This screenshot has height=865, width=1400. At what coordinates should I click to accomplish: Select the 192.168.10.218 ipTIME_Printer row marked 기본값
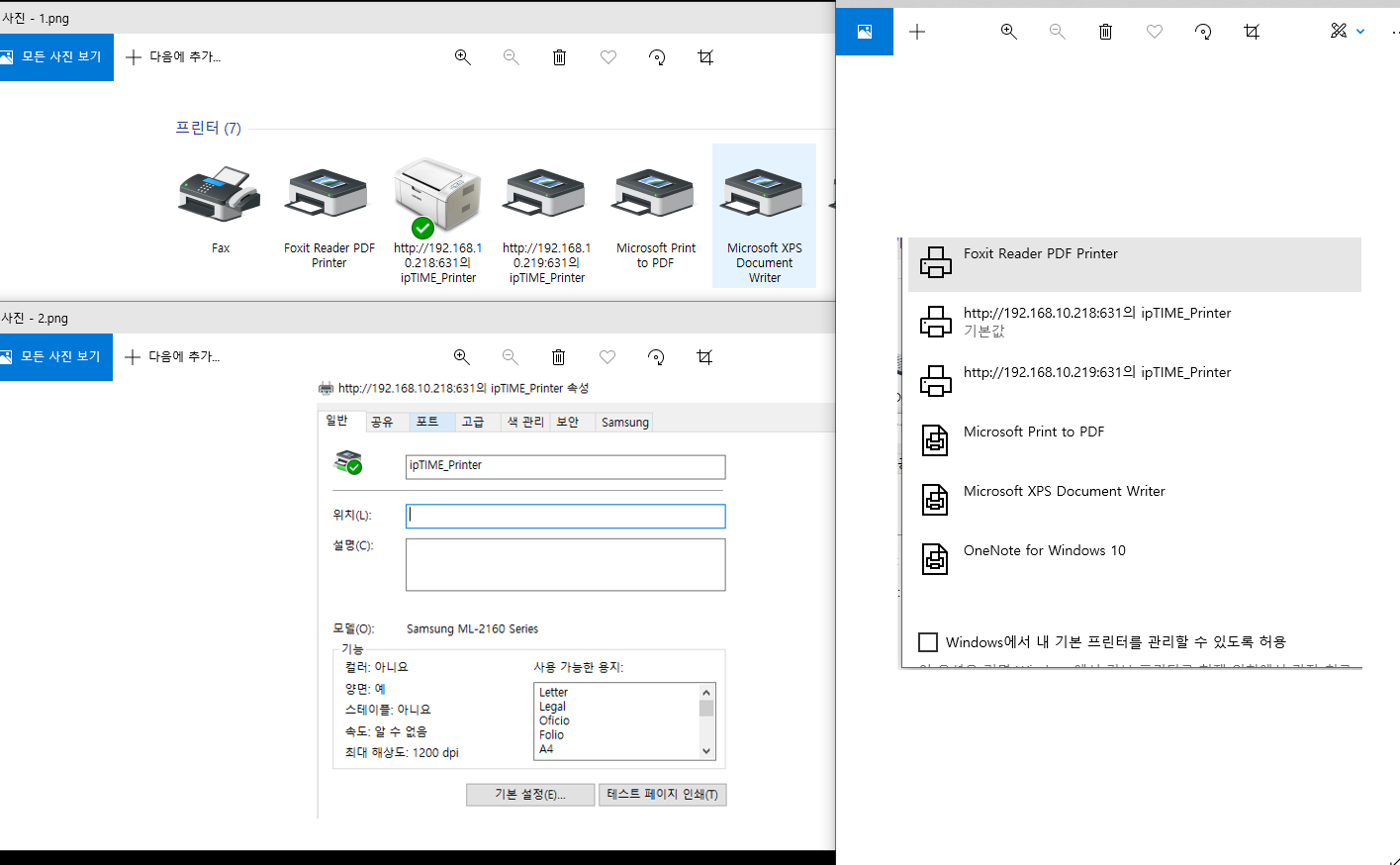1135,322
